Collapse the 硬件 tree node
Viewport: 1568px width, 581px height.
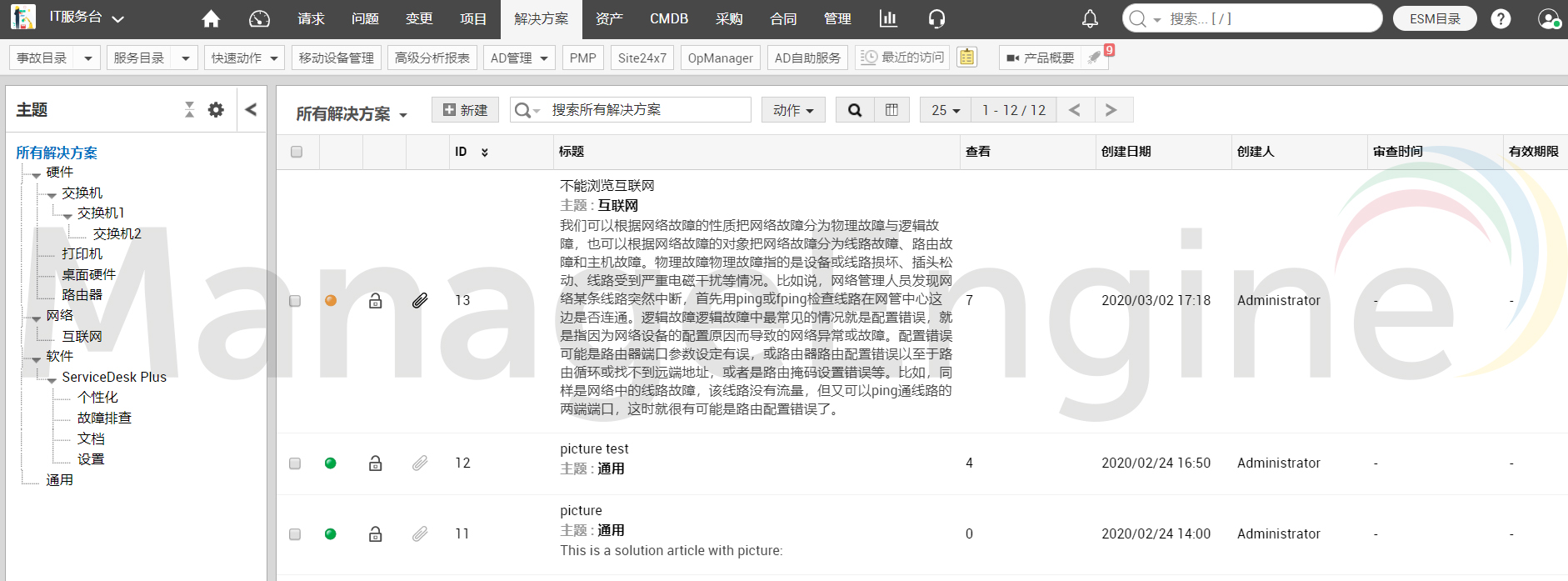(x=36, y=175)
